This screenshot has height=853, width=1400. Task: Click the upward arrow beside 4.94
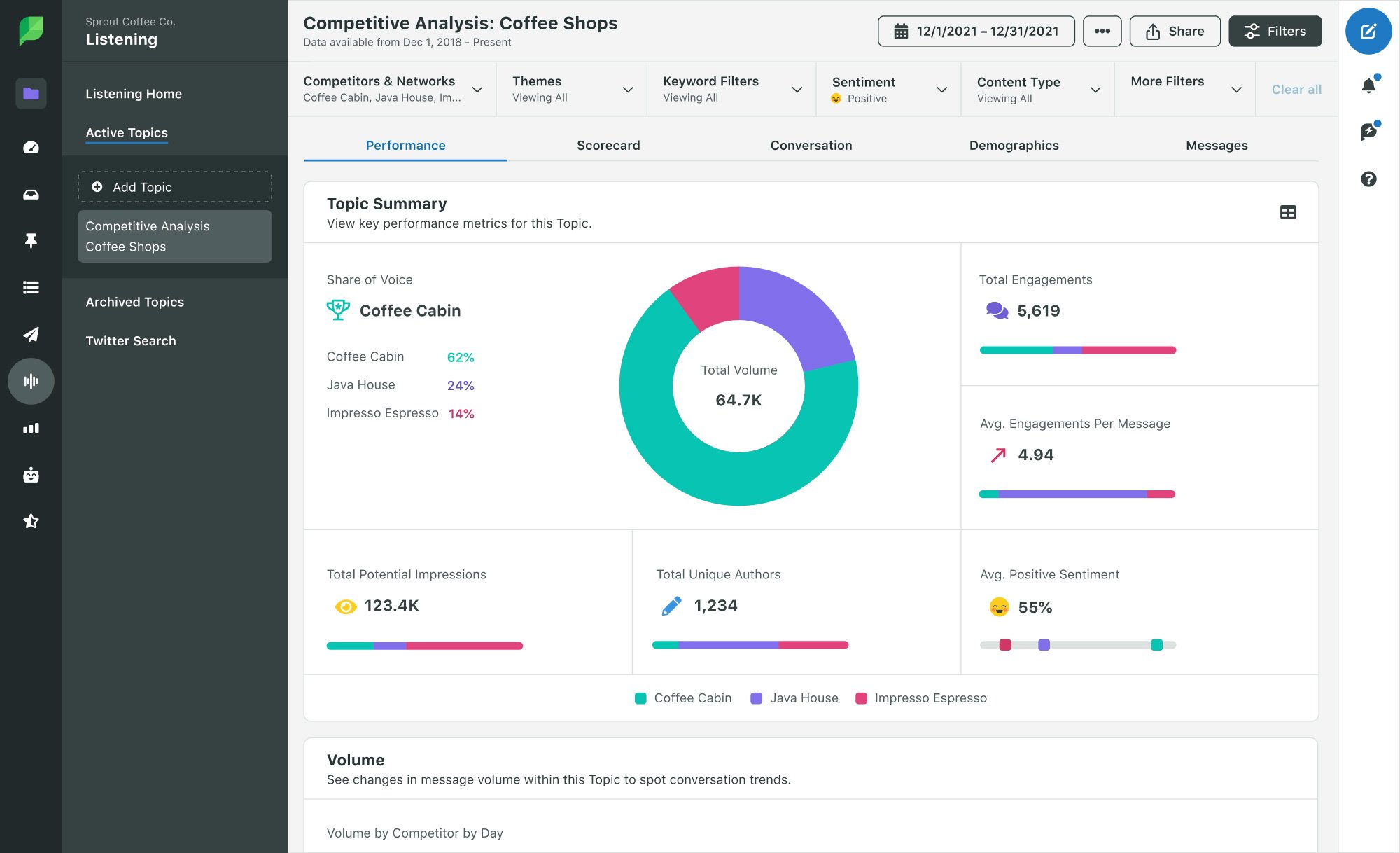point(998,455)
